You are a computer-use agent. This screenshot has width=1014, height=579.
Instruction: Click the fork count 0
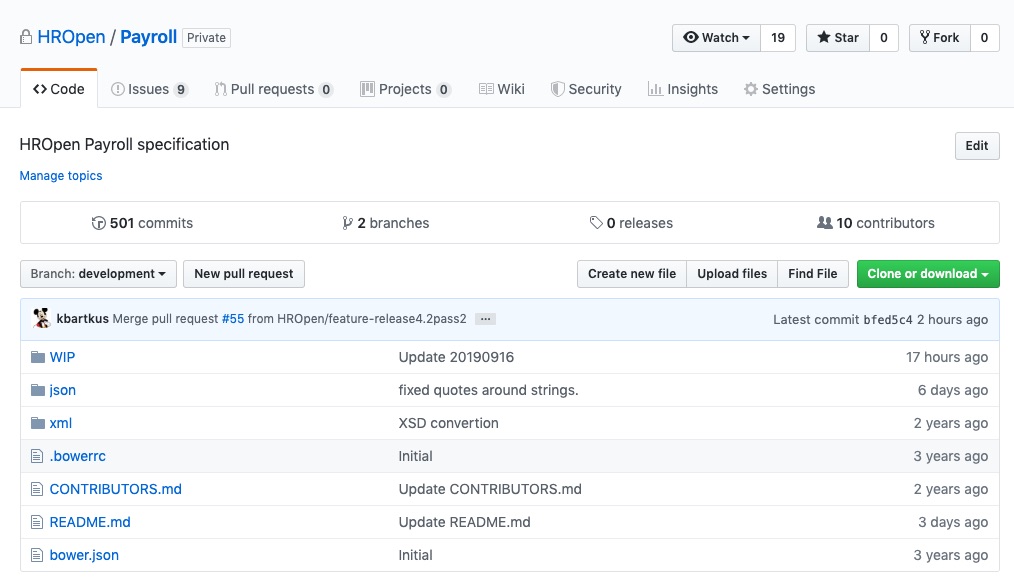coord(984,38)
